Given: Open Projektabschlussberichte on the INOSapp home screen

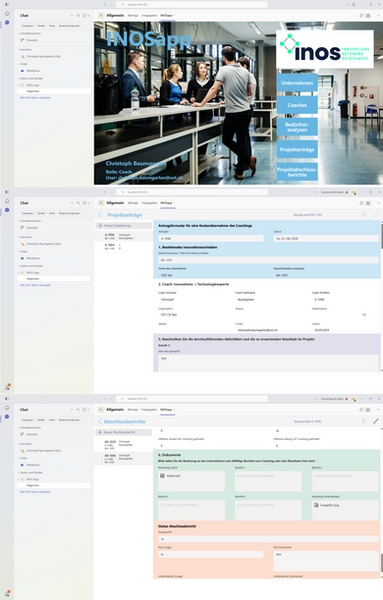Looking at the screenshot, I should pyautogui.click(x=297, y=171).
